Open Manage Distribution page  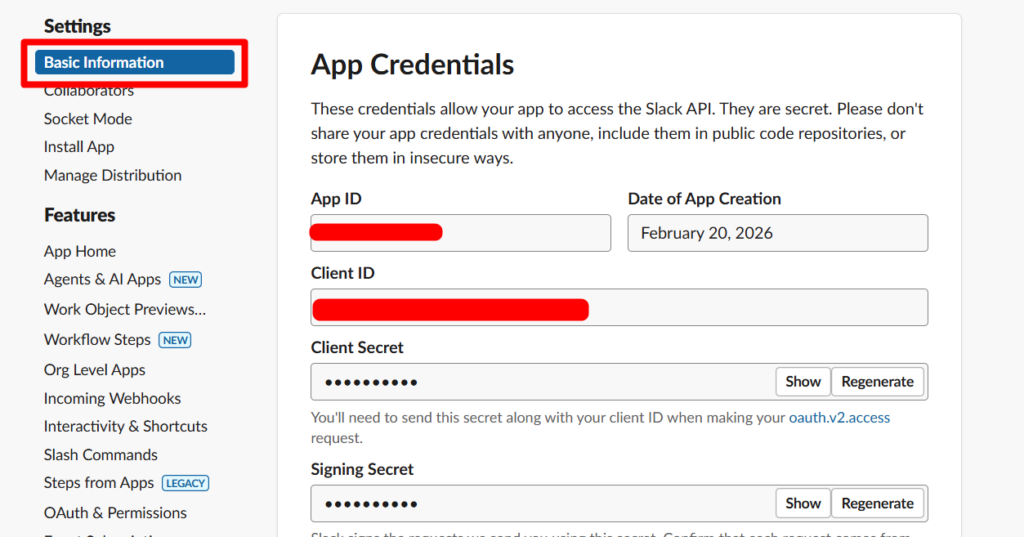tap(113, 175)
